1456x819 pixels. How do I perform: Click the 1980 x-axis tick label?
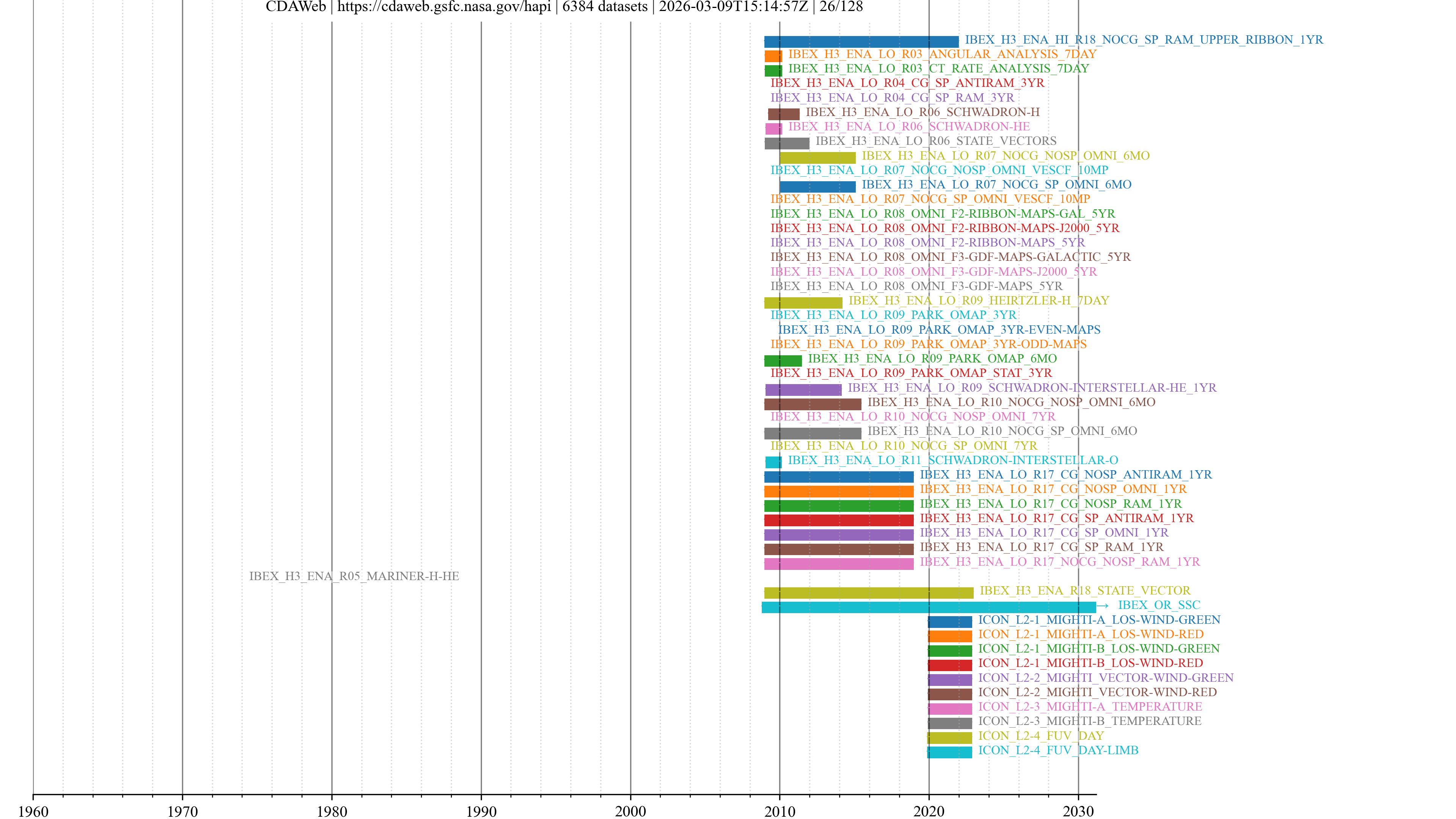[332, 812]
